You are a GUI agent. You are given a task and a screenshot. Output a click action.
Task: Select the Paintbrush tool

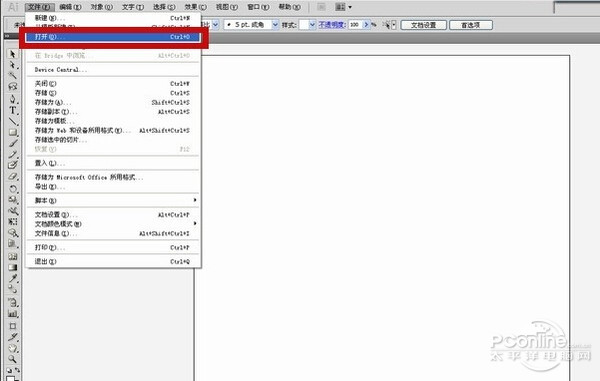click(x=12, y=143)
